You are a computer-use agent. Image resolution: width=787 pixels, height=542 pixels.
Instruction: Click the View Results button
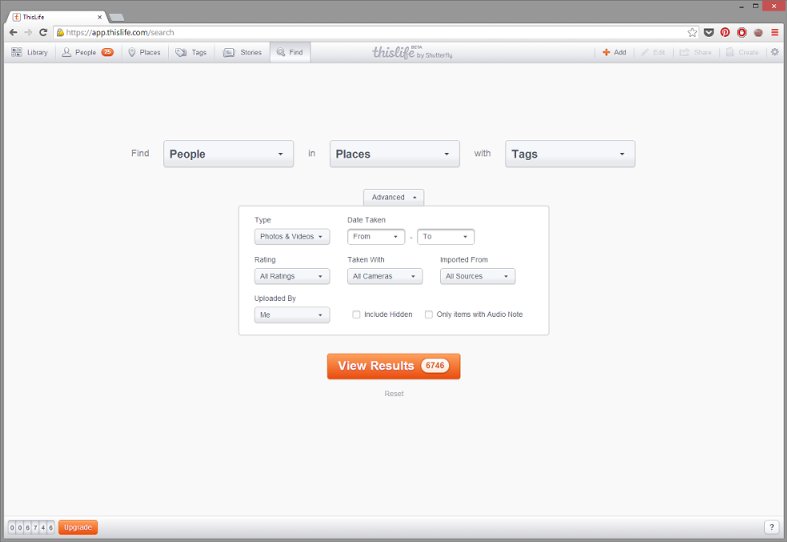(394, 366)
